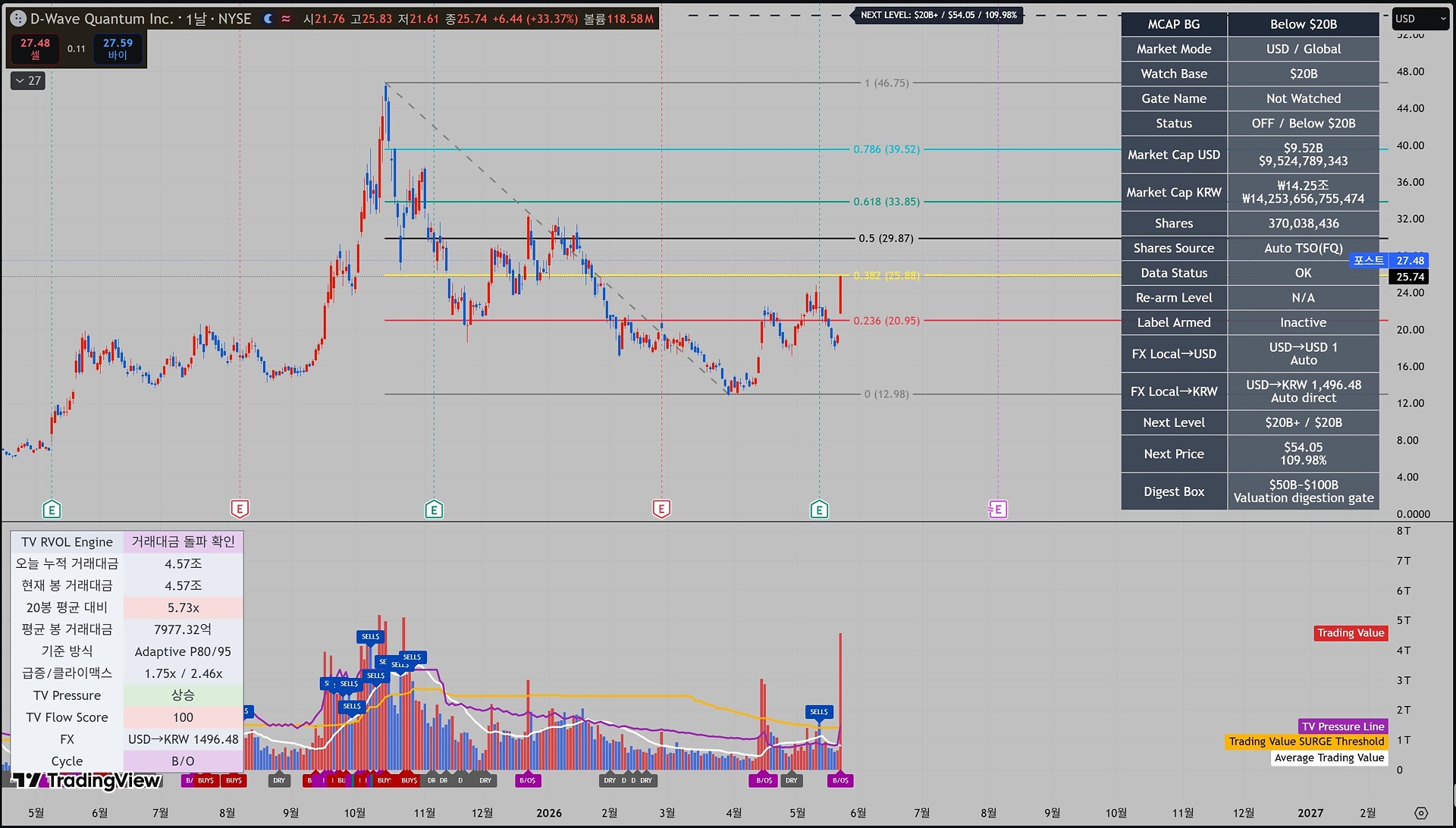This screenshot has width=1456, height=828.
Task: Click the leftmost green earnings E marker
Action: (52, 510)
